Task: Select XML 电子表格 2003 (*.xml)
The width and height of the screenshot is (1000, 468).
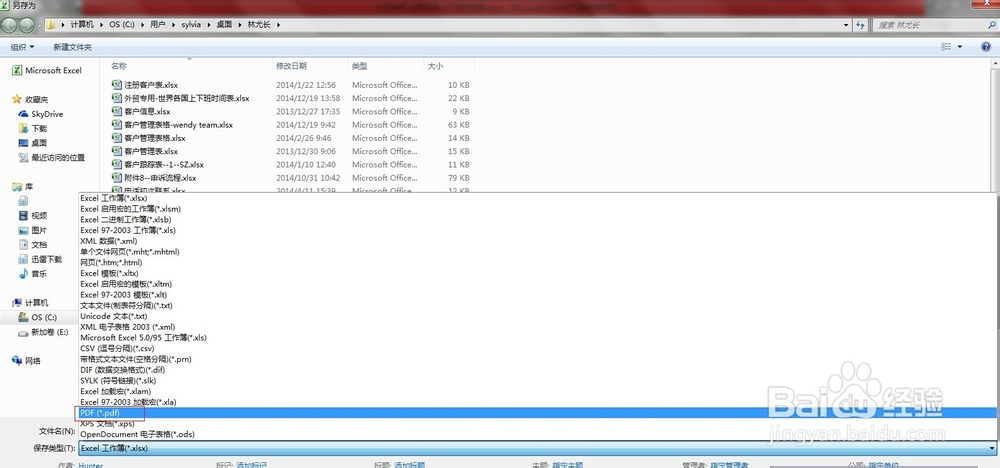Action: [x=537, y=327]
